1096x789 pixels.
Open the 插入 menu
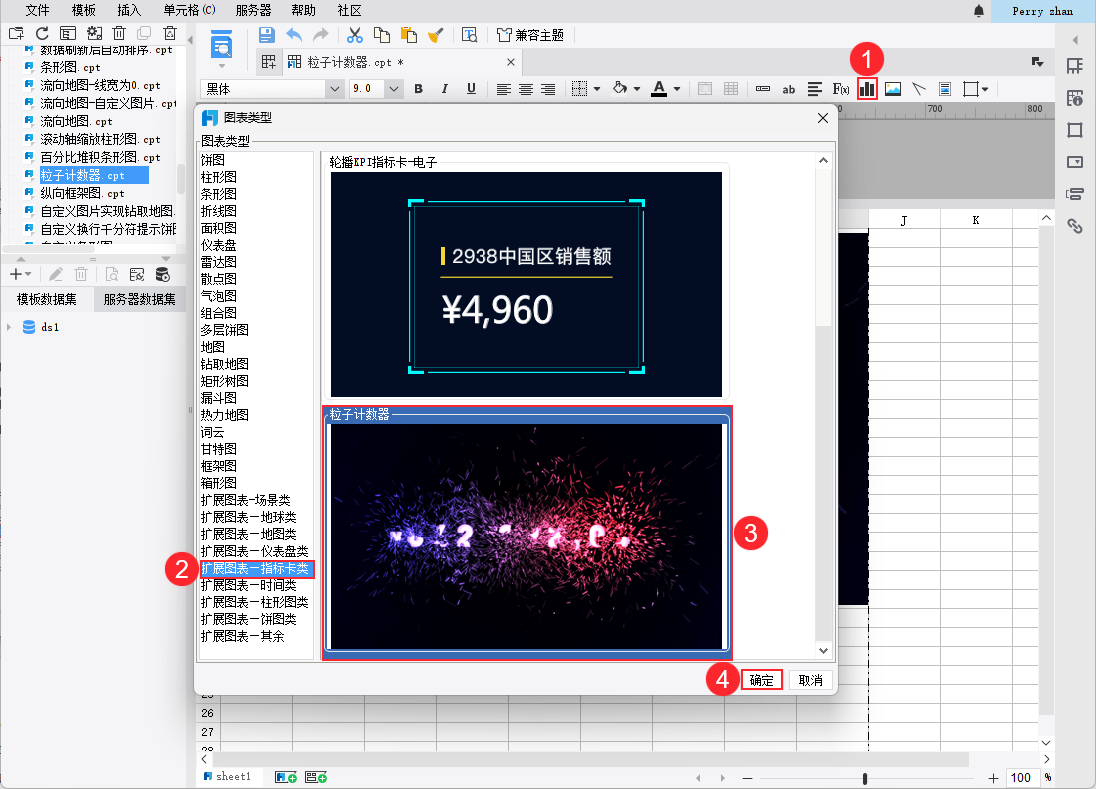[x=129, y=10]
